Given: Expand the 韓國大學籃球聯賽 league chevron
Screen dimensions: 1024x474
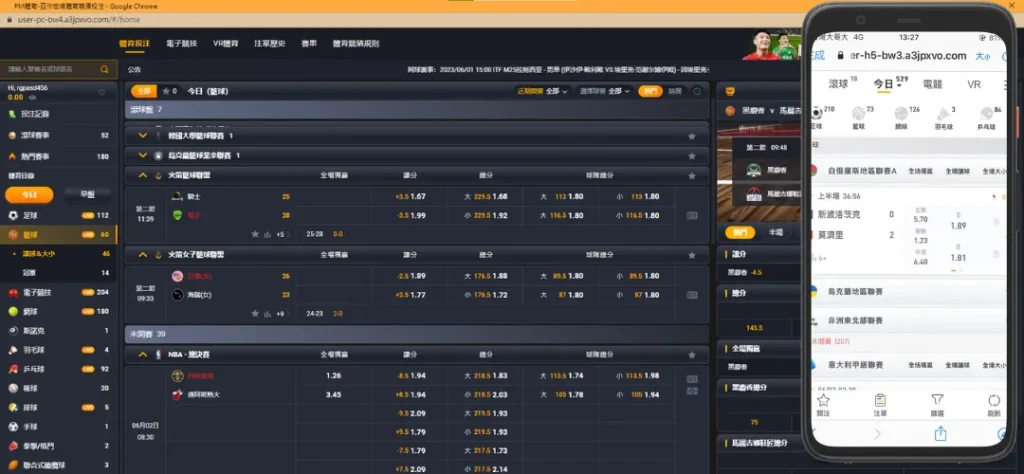Looking at the screenshot, I should pyautogui.click(x=142, y=136).
